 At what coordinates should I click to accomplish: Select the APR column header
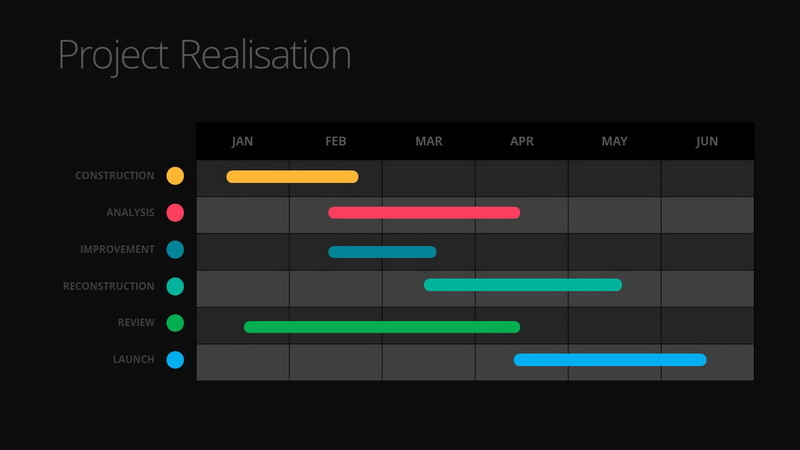522,142
